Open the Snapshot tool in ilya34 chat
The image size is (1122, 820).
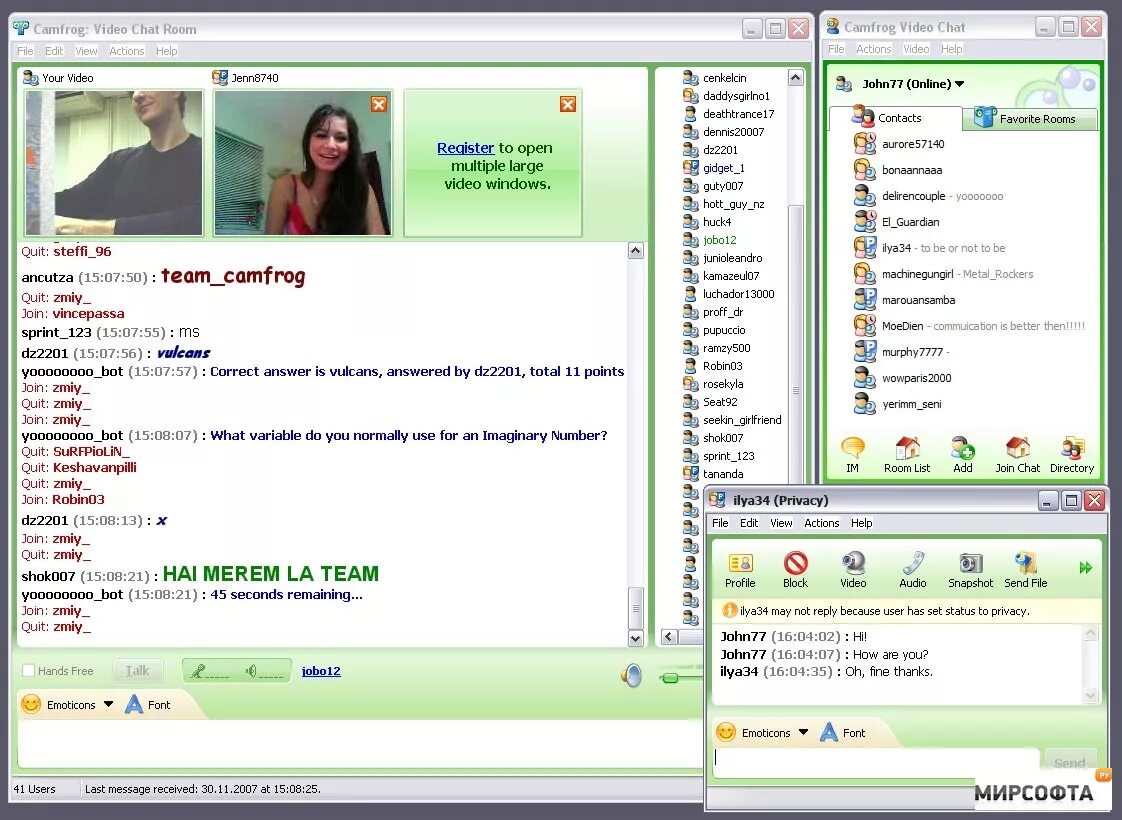pyautogui.click(x=969, y=568)
